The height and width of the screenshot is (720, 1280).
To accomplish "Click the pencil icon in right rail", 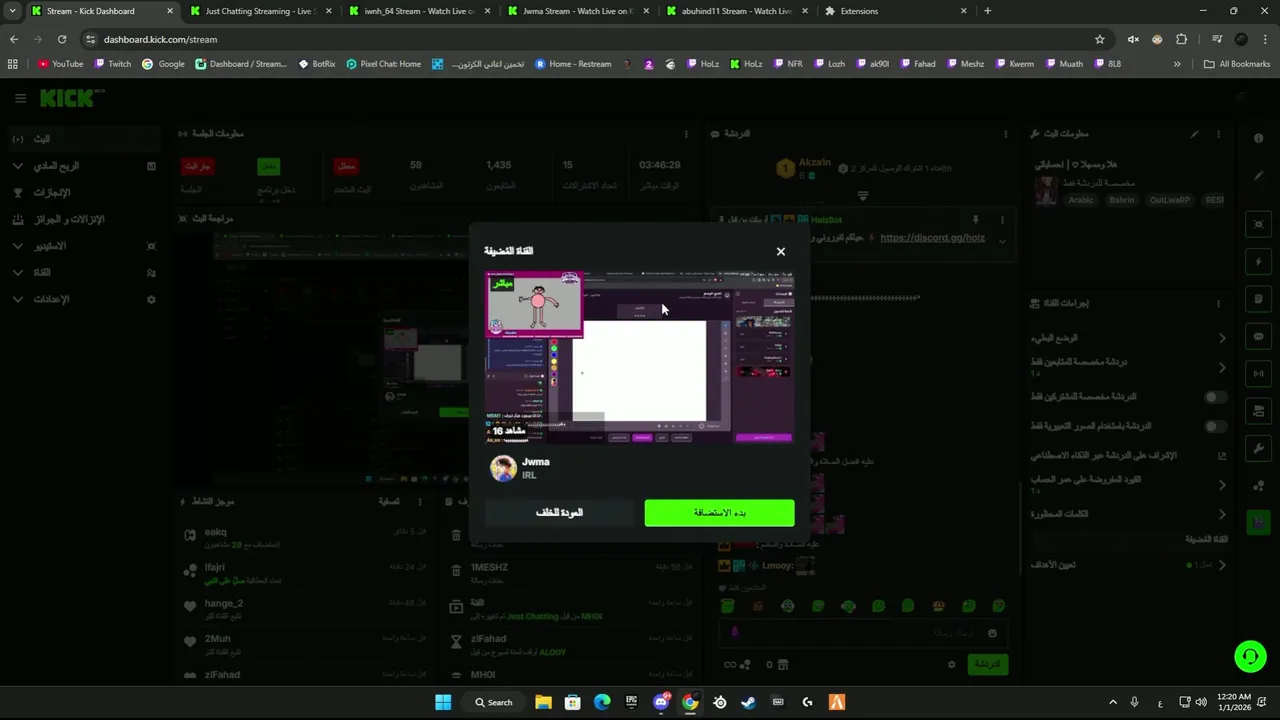I will pos(1259,176).
